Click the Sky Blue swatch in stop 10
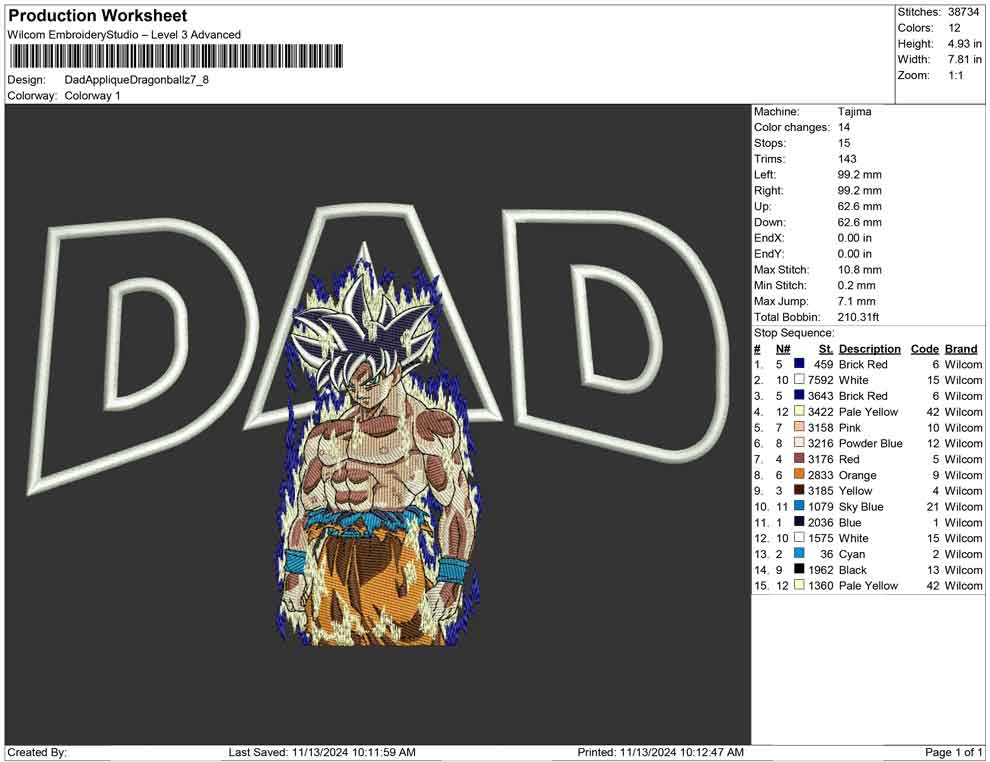 click(x=799, y=506)
